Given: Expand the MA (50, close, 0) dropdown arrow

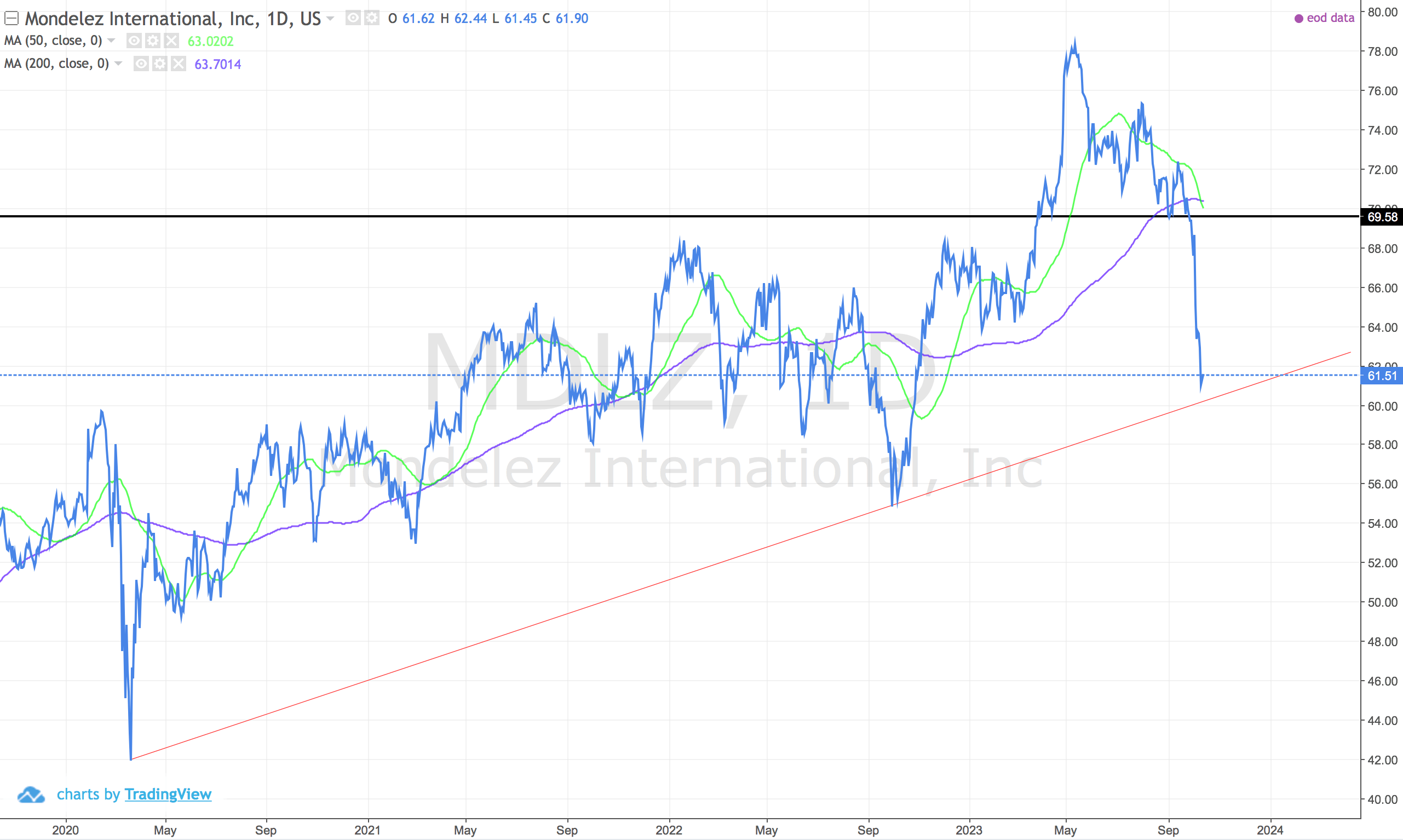Looking at the screenshot, I should [112, 41].
